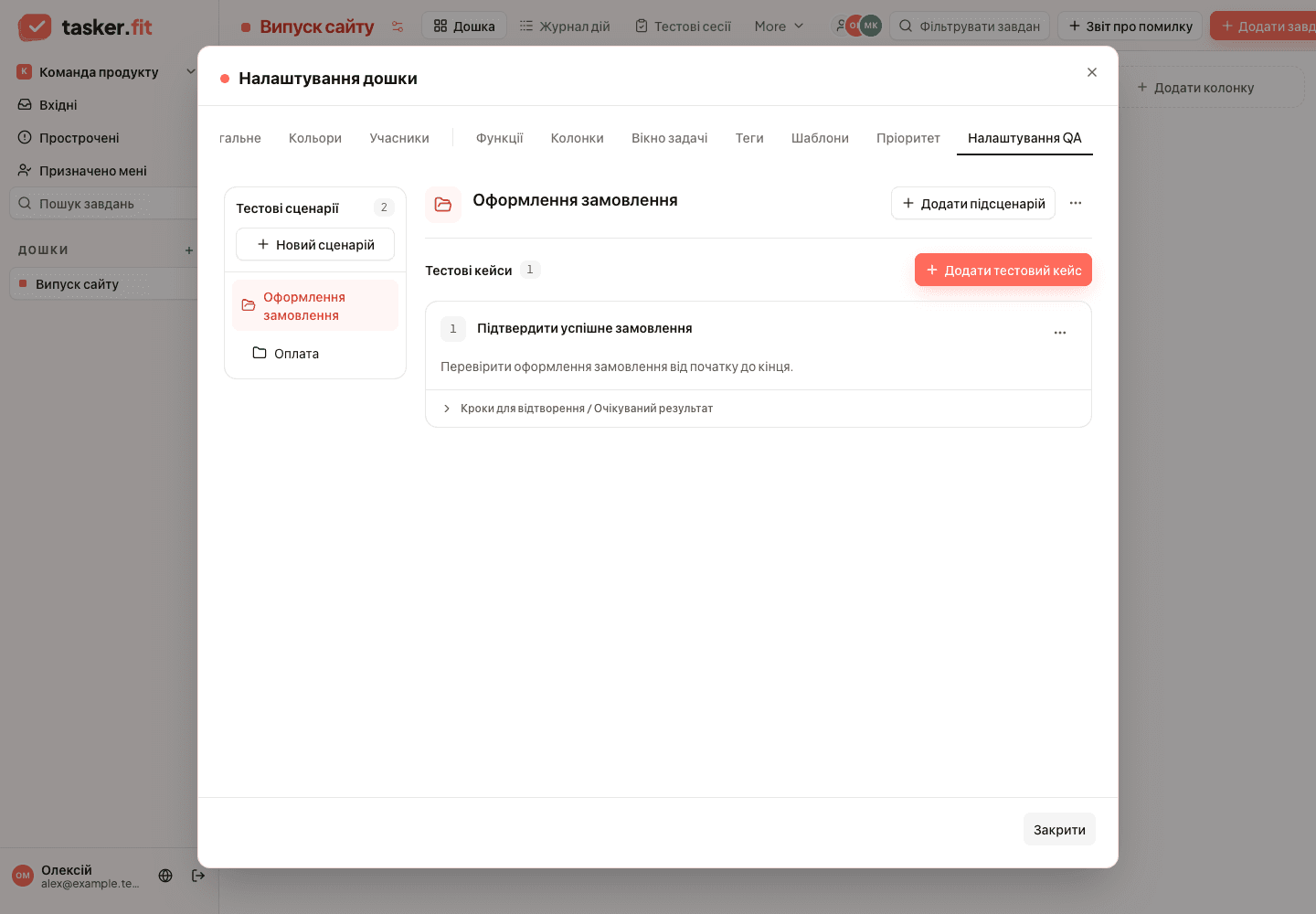Switch to the Учасники tab
Image resolution: width=1316 pixels, height=914 pixels.
pos(399,138)
